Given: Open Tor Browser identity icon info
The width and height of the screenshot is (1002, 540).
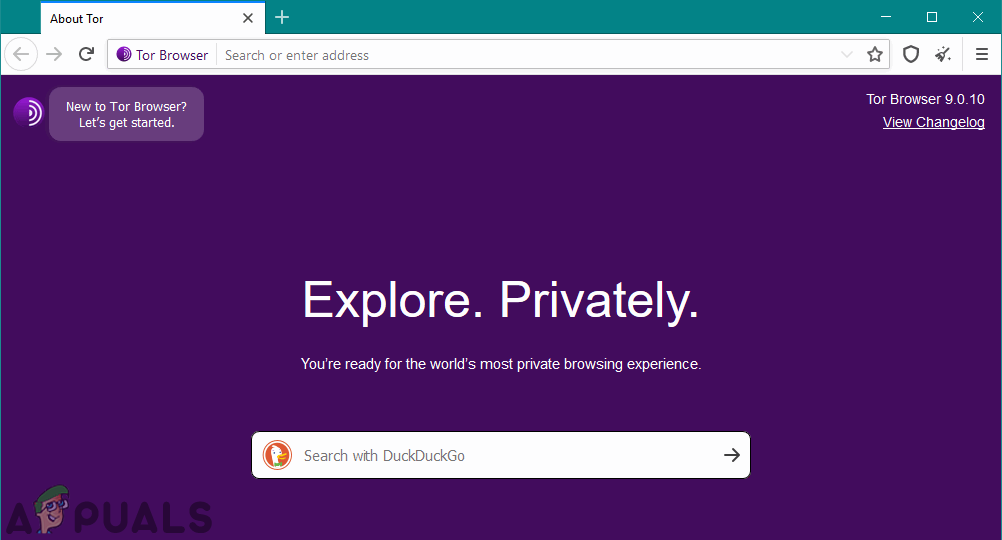Looking at the screenshot, I should pyautogui.click(x=162, y=55).
